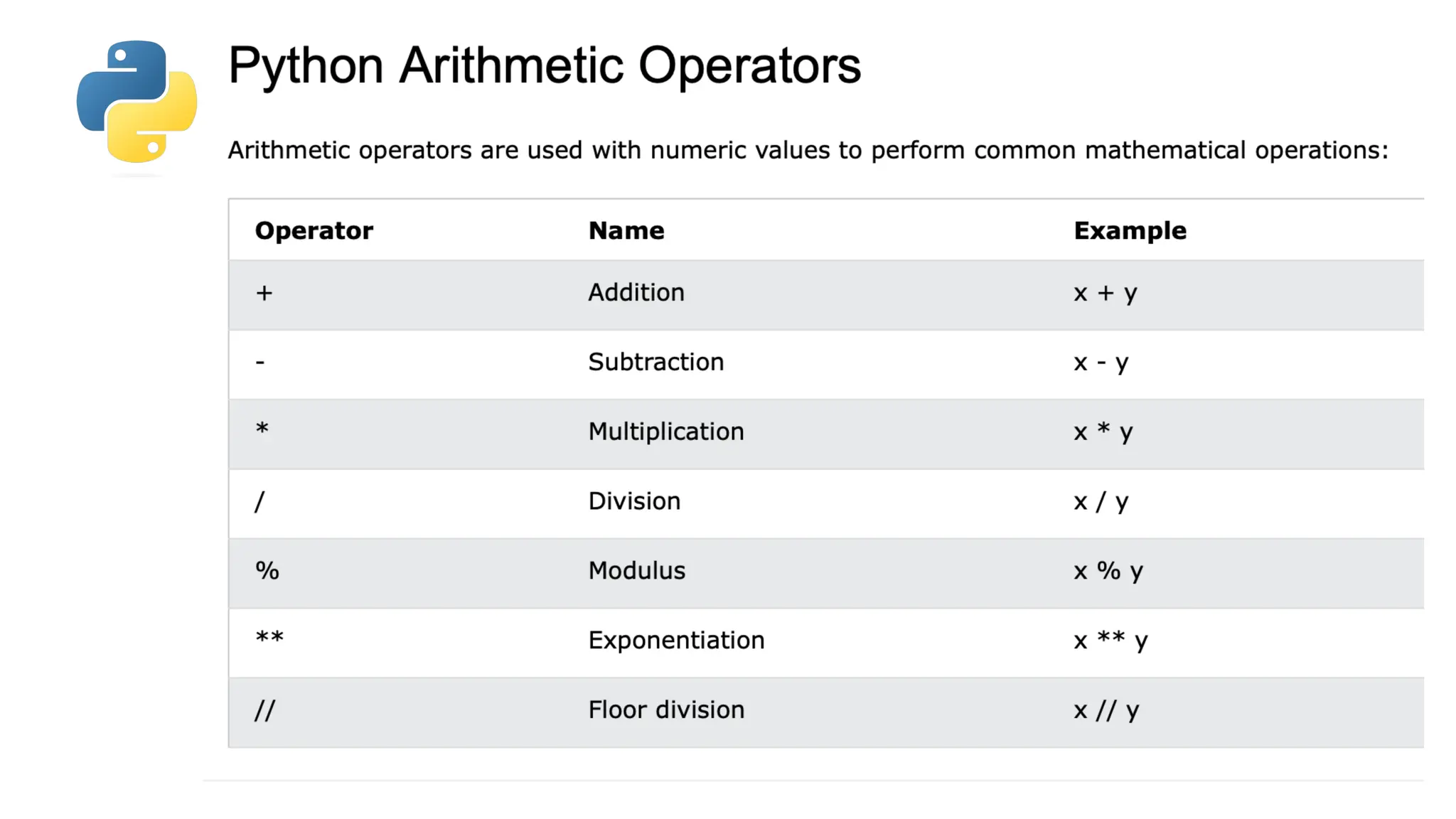1456x819 pixels.
Task: Click the plus operator symbol cell
Action: pyautogui.click(x=264, y=293)
